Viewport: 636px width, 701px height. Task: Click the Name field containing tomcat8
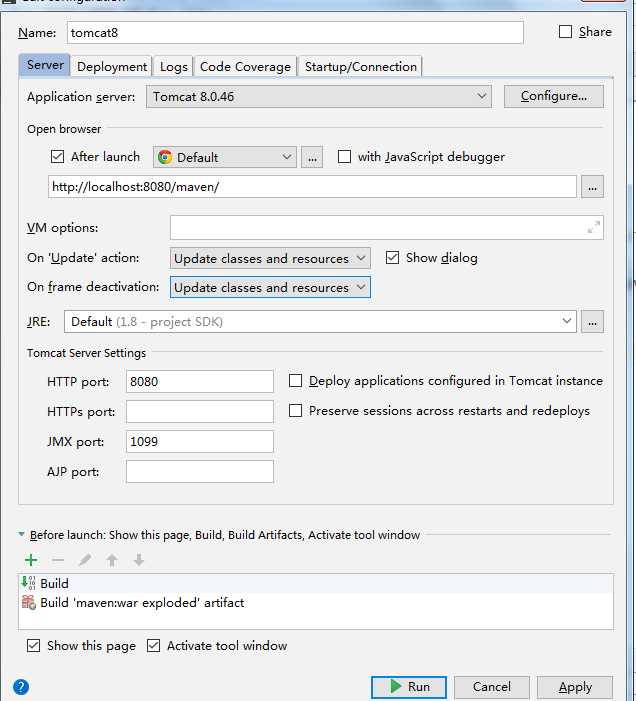coord(295,33)
